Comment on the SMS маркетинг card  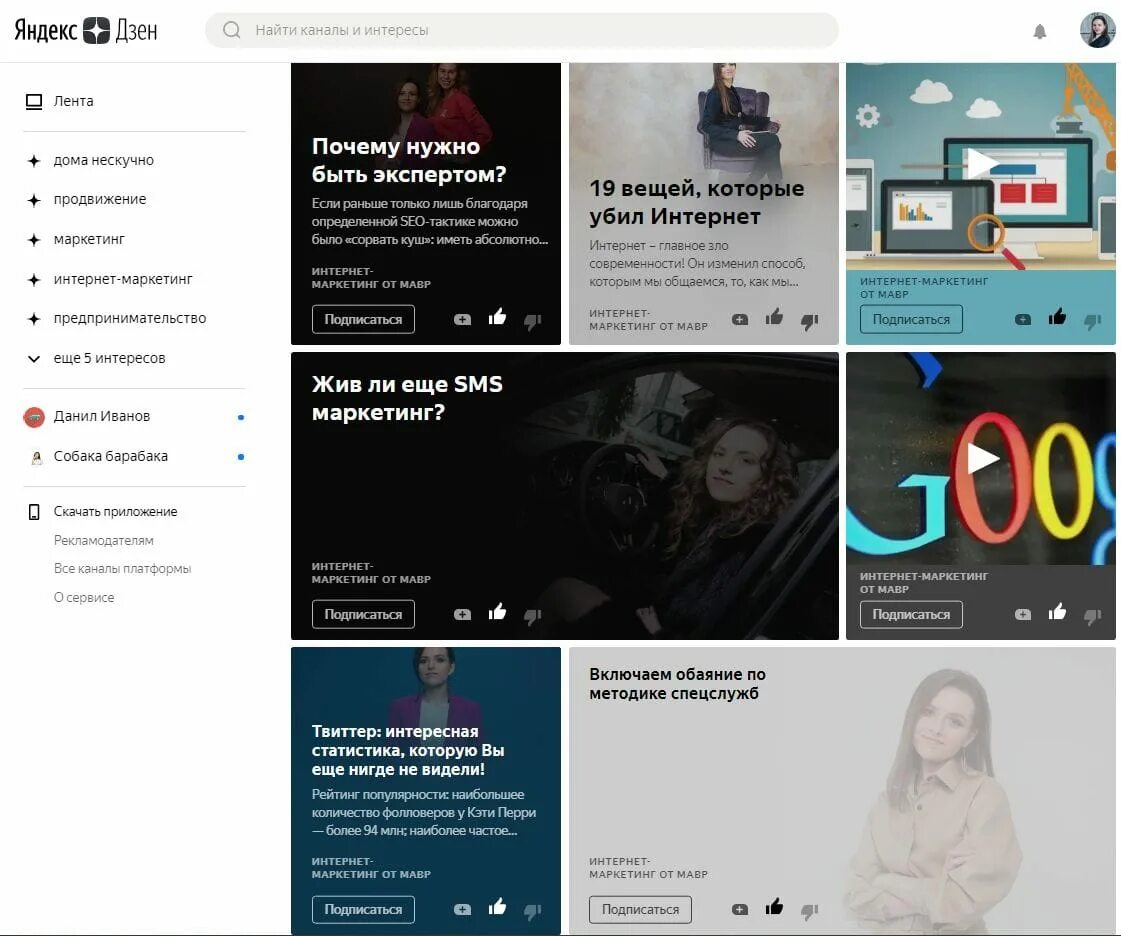463,614
